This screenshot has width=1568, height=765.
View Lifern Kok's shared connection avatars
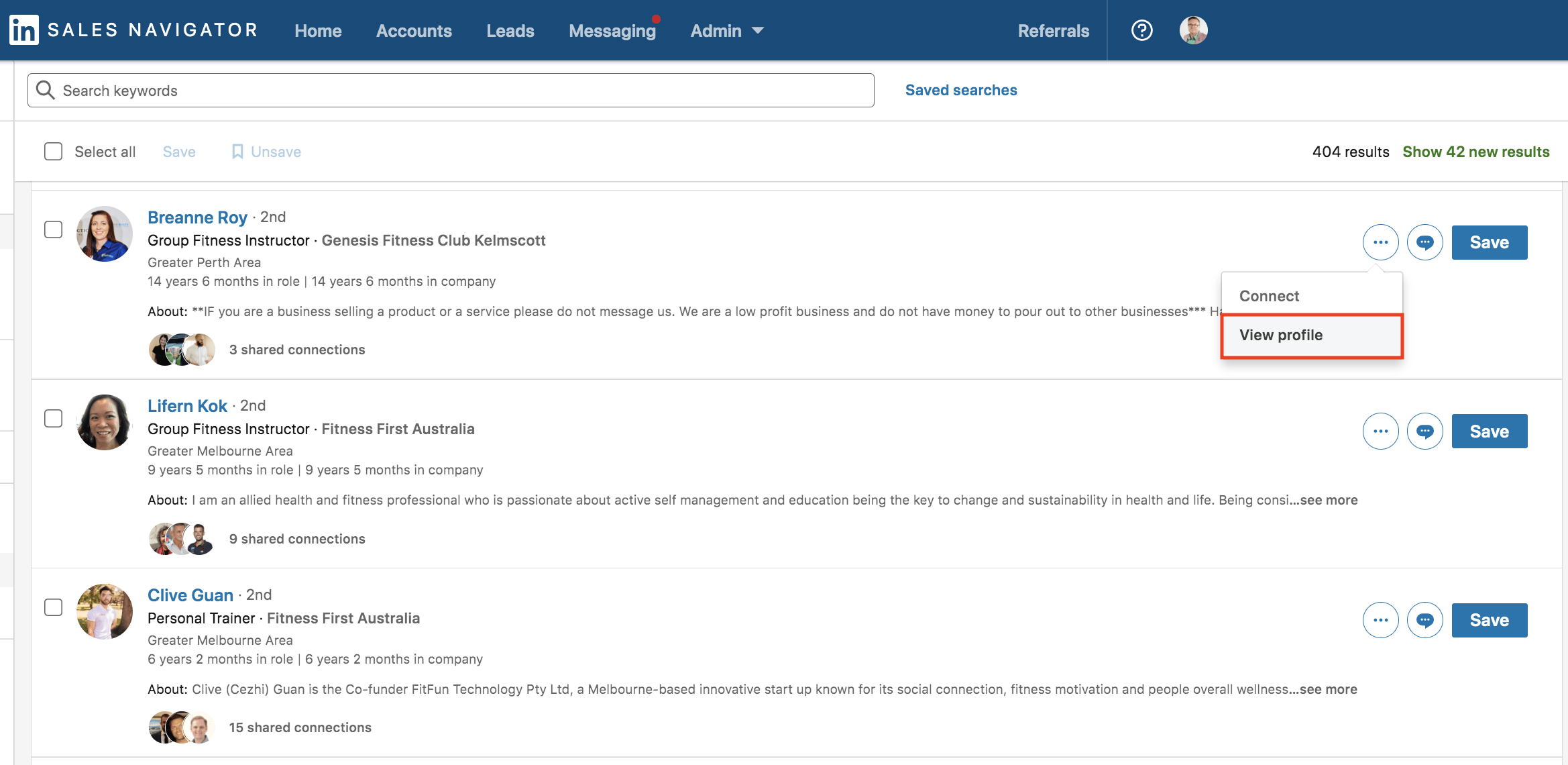point(182,539)
